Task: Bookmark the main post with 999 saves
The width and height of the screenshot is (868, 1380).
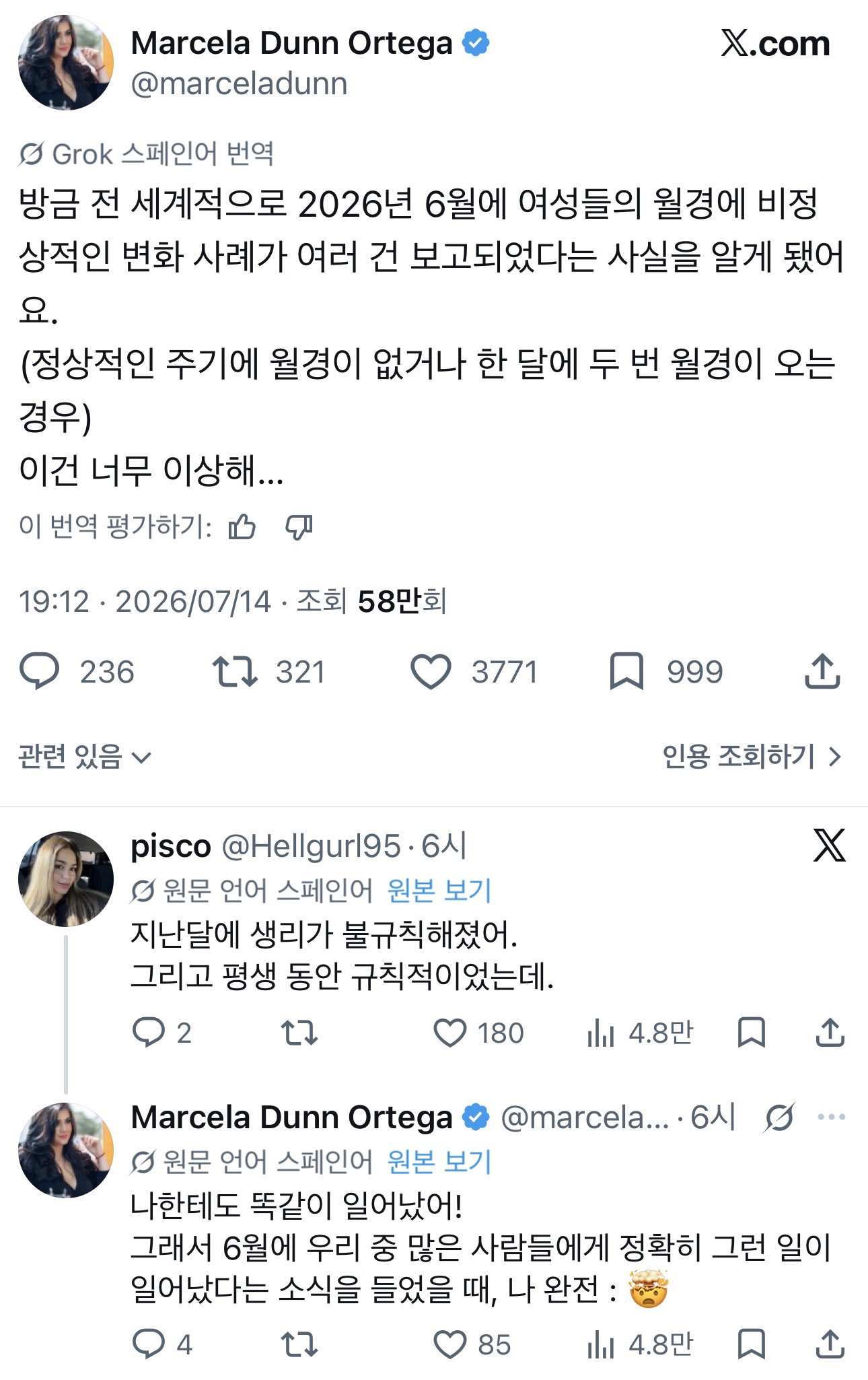Action: click(626, 672)
